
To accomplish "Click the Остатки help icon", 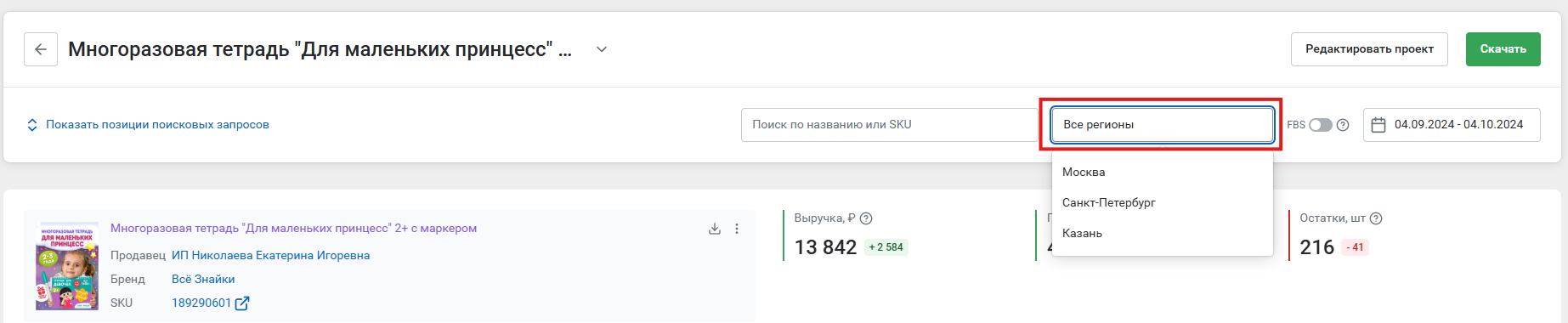I will (x=1376, y=218).
